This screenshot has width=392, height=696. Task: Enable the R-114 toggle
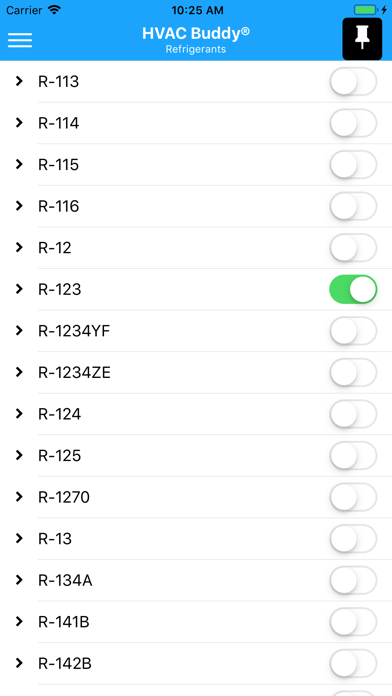(353, 123)
